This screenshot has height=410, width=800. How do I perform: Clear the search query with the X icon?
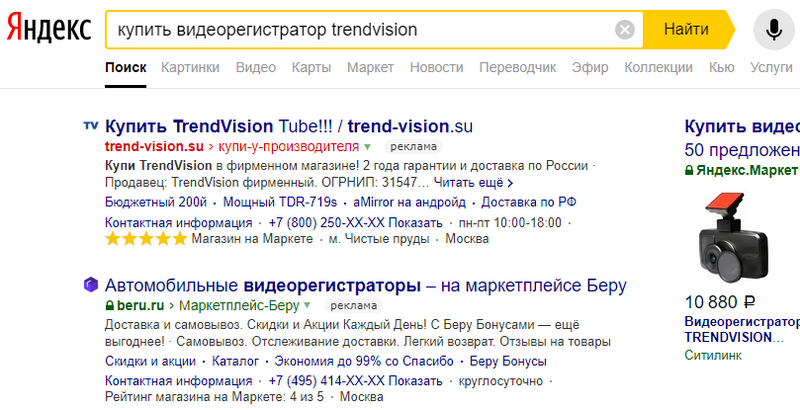pos(624,30)
